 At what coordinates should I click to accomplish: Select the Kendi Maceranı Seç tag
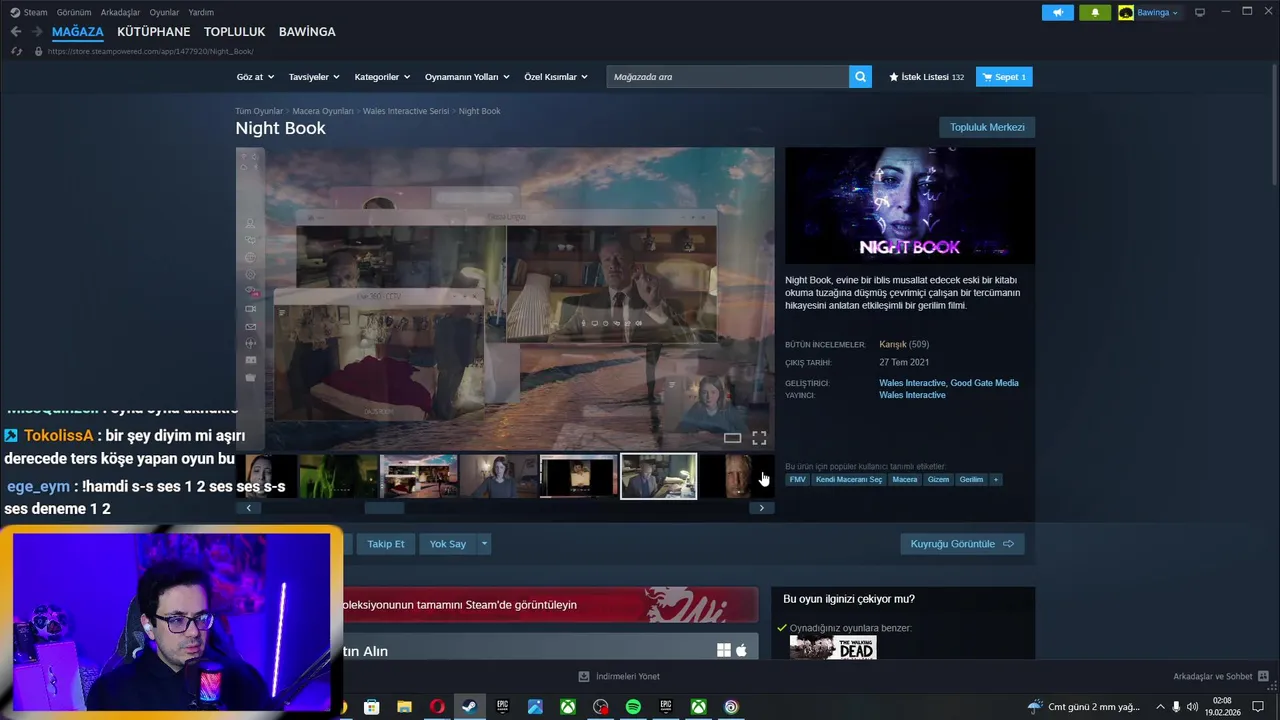pyautogui.click(x=849, y=480)
